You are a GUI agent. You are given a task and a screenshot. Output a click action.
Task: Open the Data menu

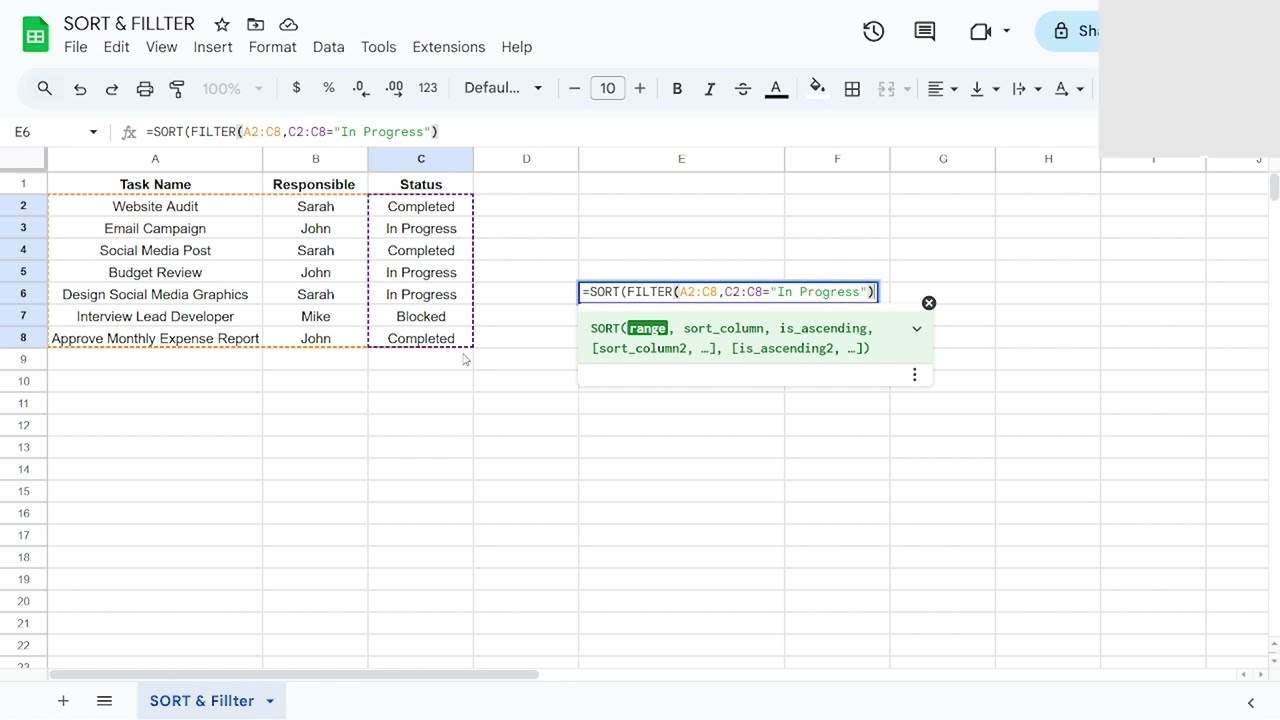click(328, 47)
